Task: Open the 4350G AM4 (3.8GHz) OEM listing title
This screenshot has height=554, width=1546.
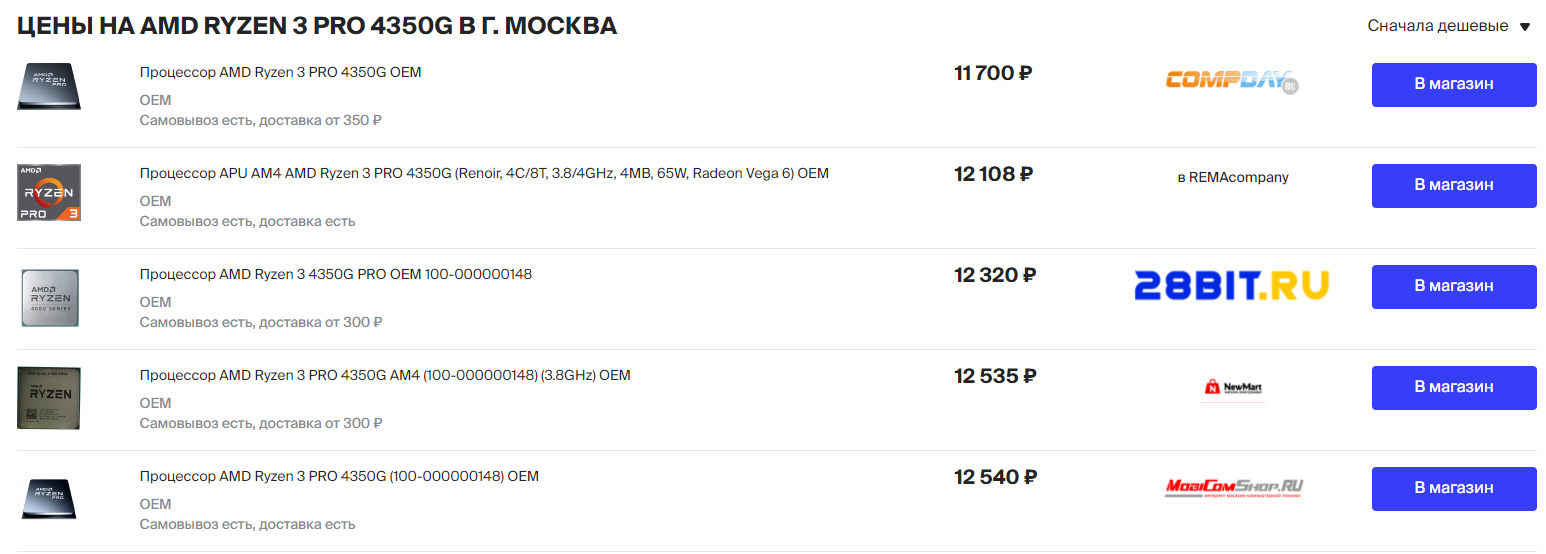Action: click(385, 375)
